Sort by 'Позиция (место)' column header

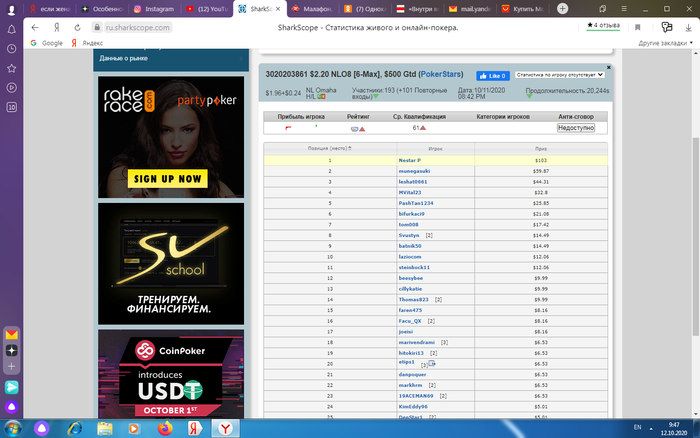[x=329, y=148]
